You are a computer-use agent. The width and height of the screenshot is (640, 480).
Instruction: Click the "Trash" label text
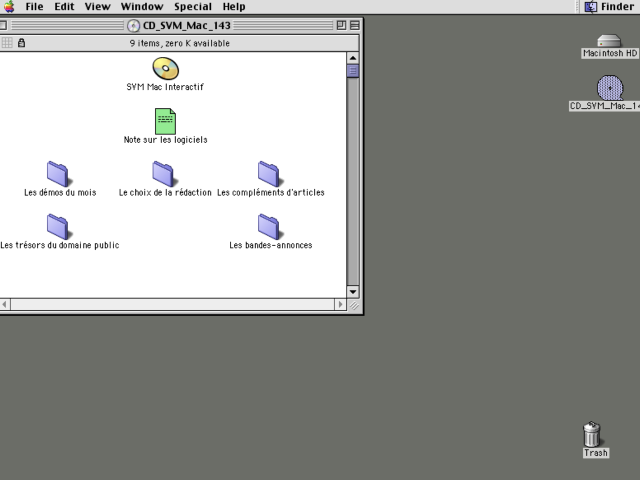[596, 453]
